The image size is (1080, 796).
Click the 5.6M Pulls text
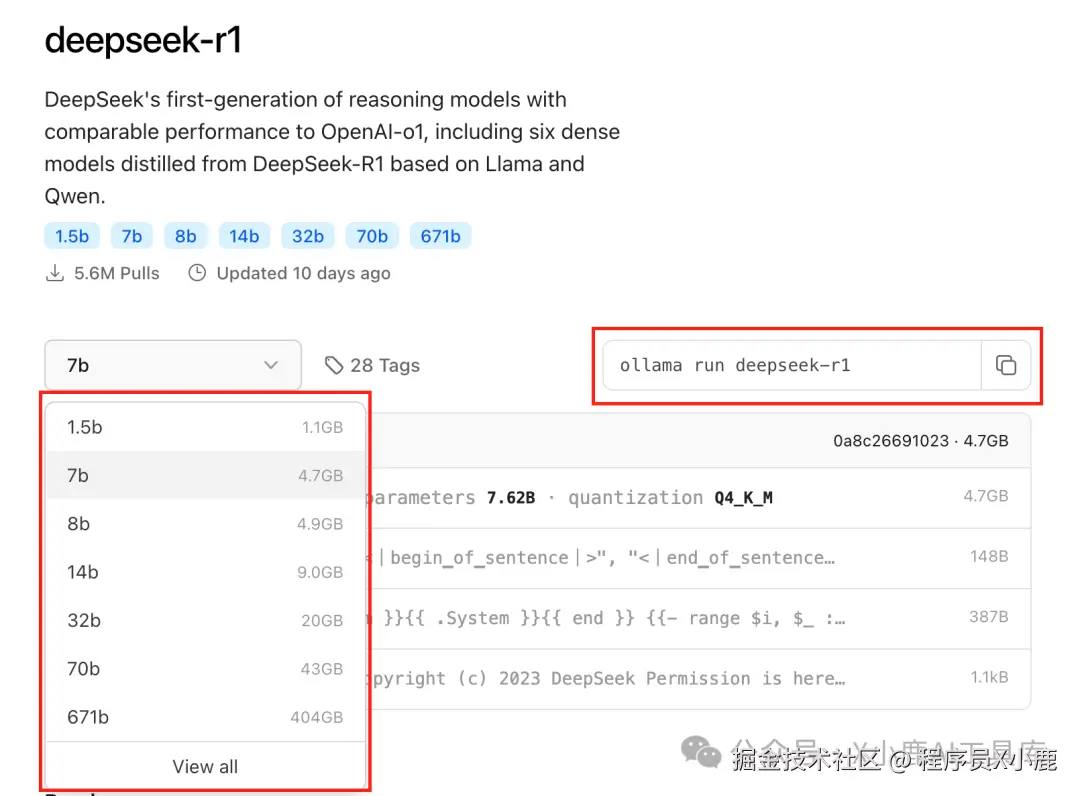coord(116,273)
